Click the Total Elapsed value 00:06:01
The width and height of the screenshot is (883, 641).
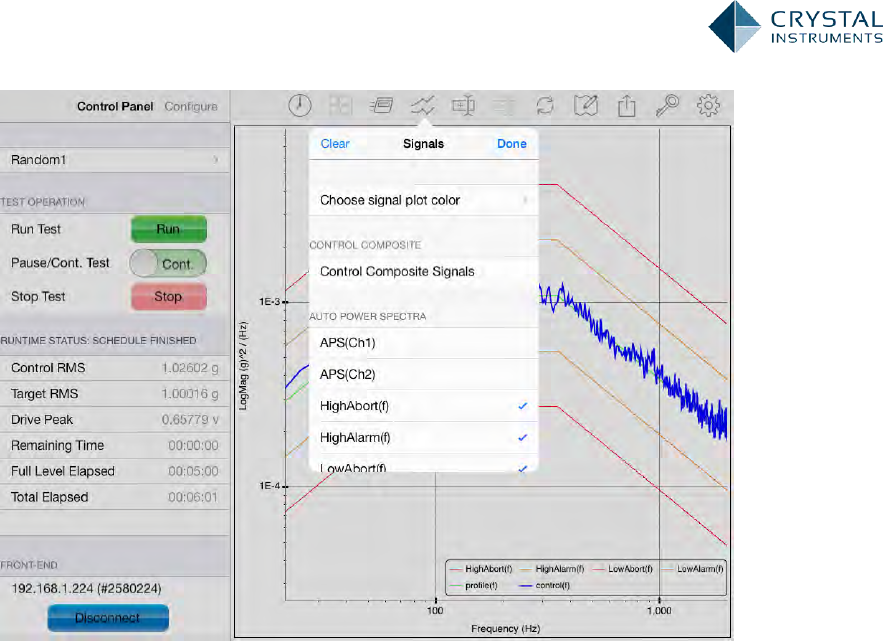[x=193, y=497]
